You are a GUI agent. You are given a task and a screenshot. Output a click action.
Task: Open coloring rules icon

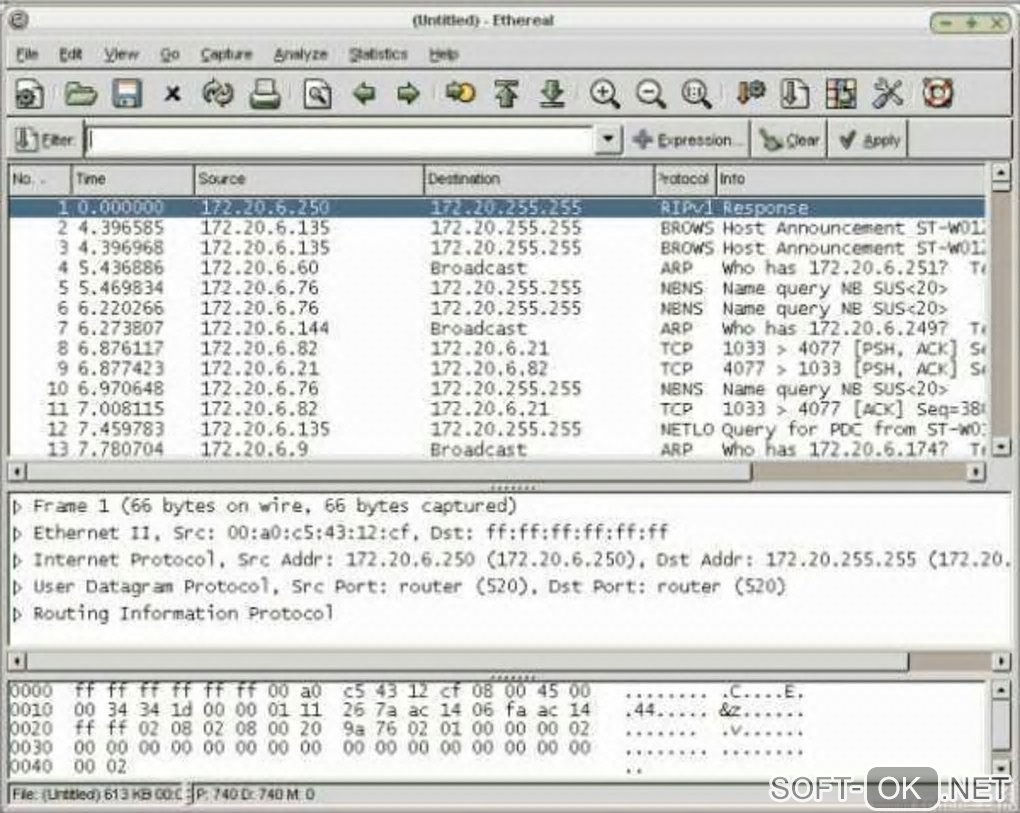[840, 94]
